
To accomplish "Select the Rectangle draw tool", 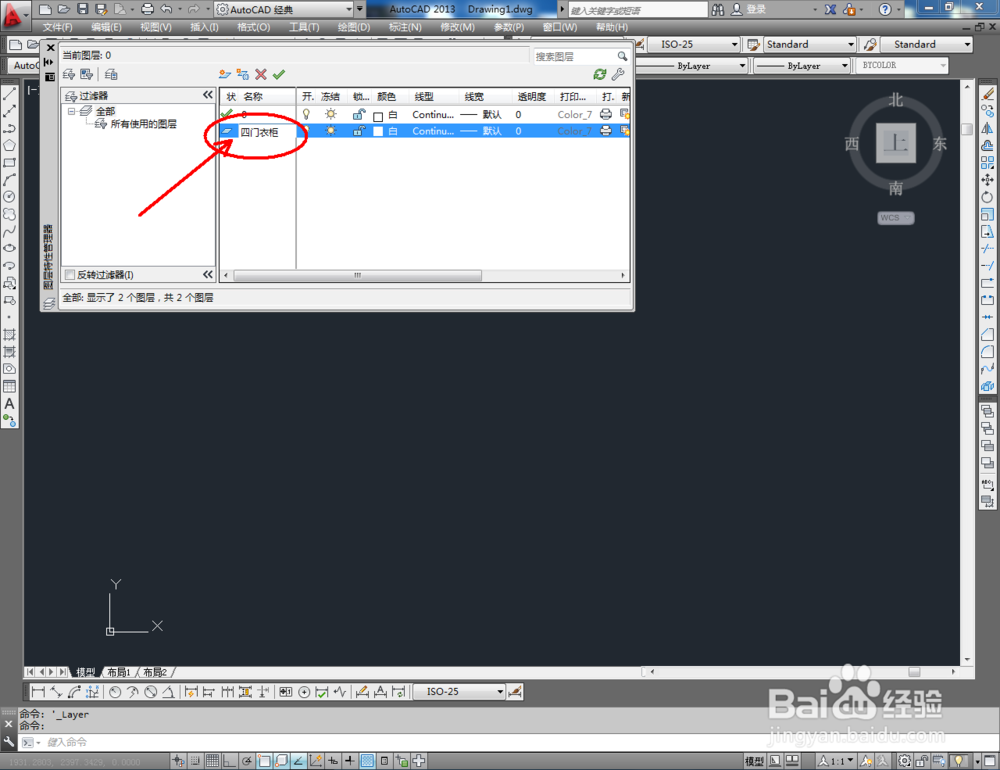I will tap(10, 163).
